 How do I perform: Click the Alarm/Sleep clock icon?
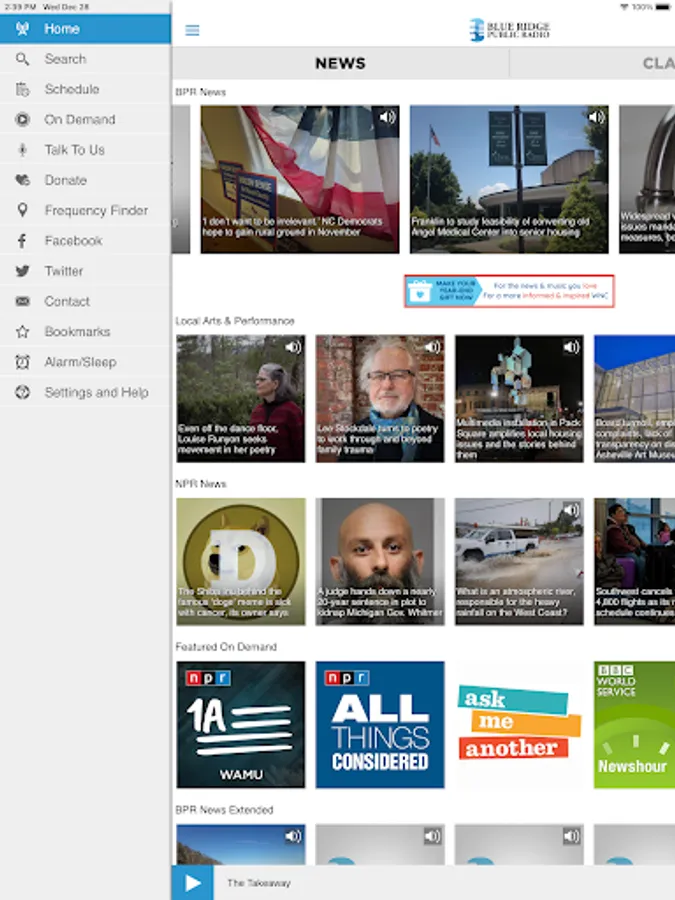tap(22, 362)
